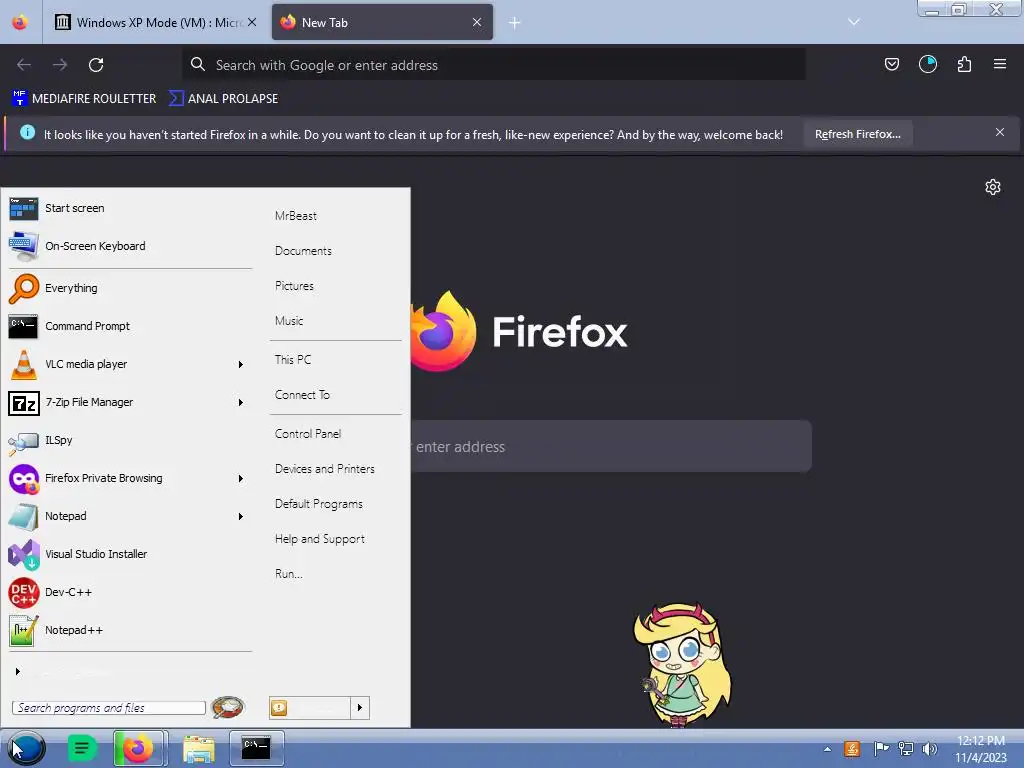Close the New Tab tab
The height and width of the screenshot is (768, 1024).
[x=477, y=22]
